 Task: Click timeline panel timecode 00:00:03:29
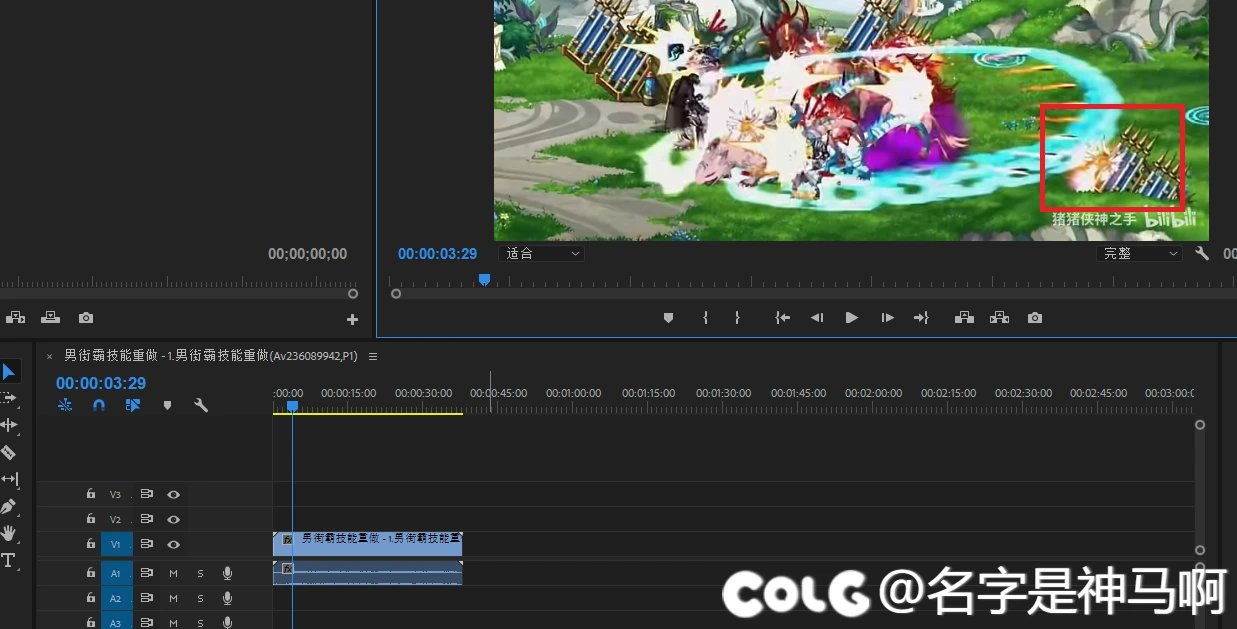pyautogui.click(x=101, y=383)
